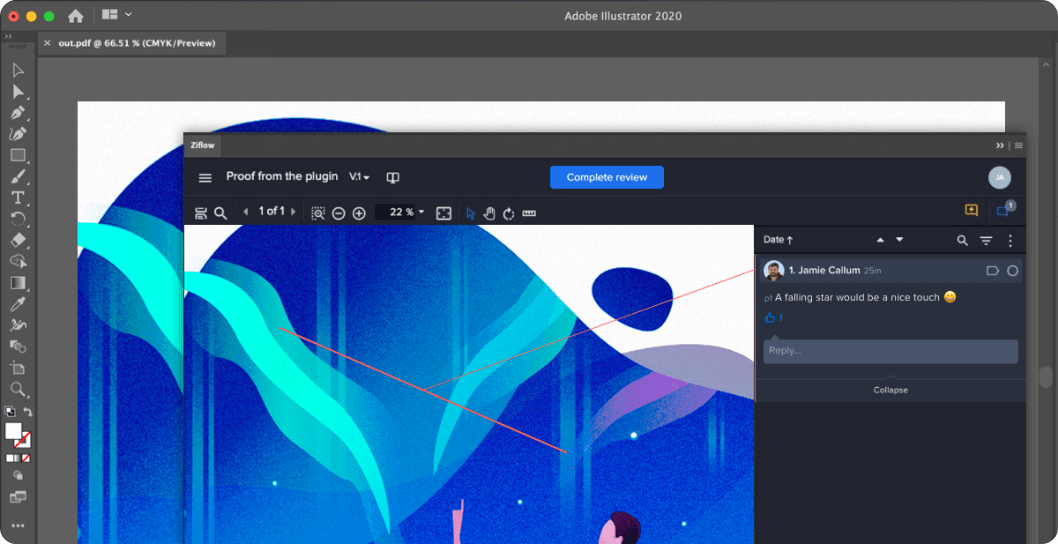
Task: Click the add comment icon
Action: click(x=971, y=210)
